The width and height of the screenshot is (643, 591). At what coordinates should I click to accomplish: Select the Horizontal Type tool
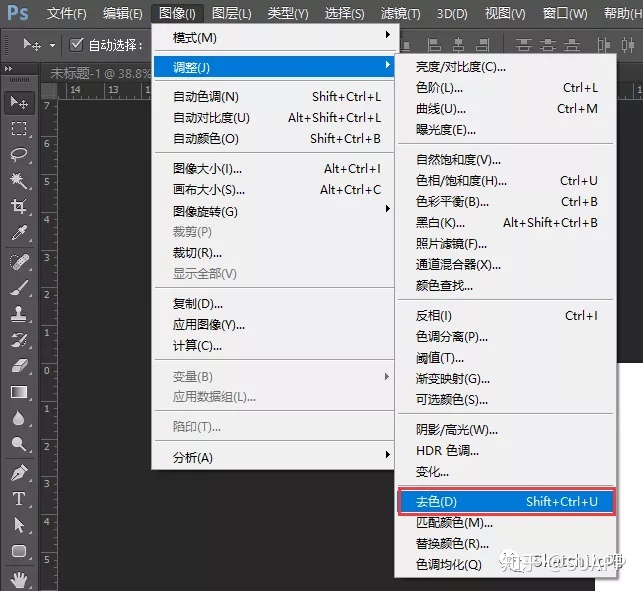click(19, 499)
